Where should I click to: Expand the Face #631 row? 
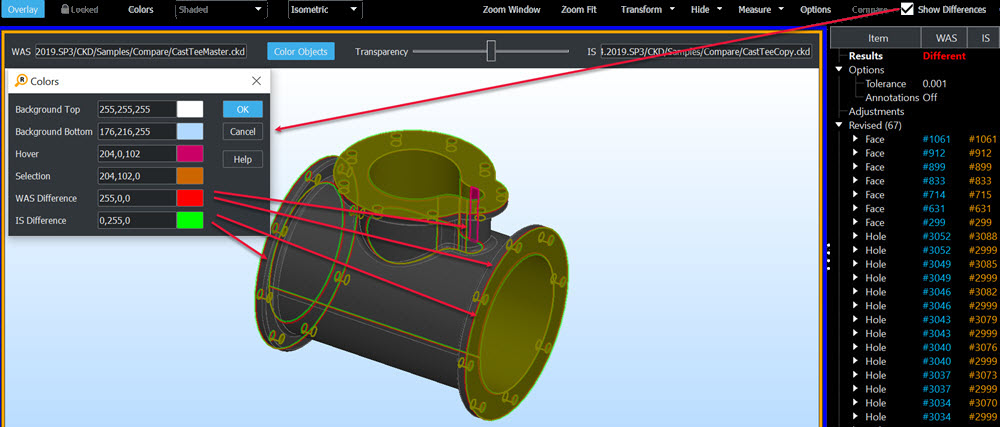856,208
